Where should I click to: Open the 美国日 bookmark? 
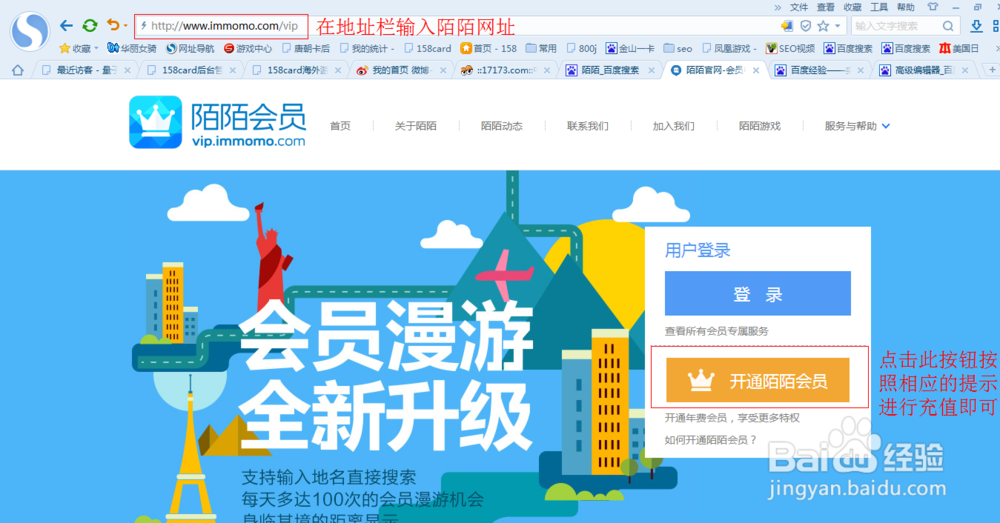click(x=959, y=48)
